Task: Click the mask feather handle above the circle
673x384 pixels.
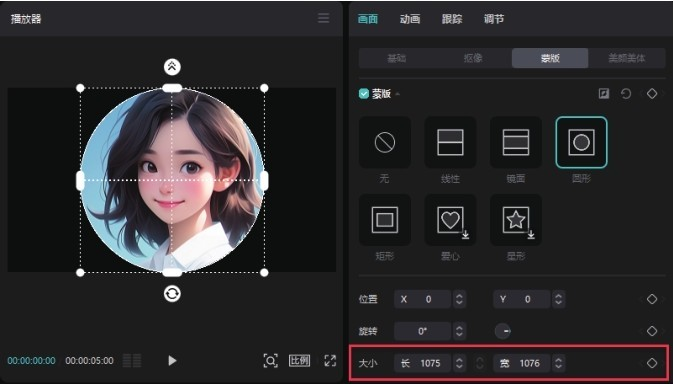Action: (172, 67)
